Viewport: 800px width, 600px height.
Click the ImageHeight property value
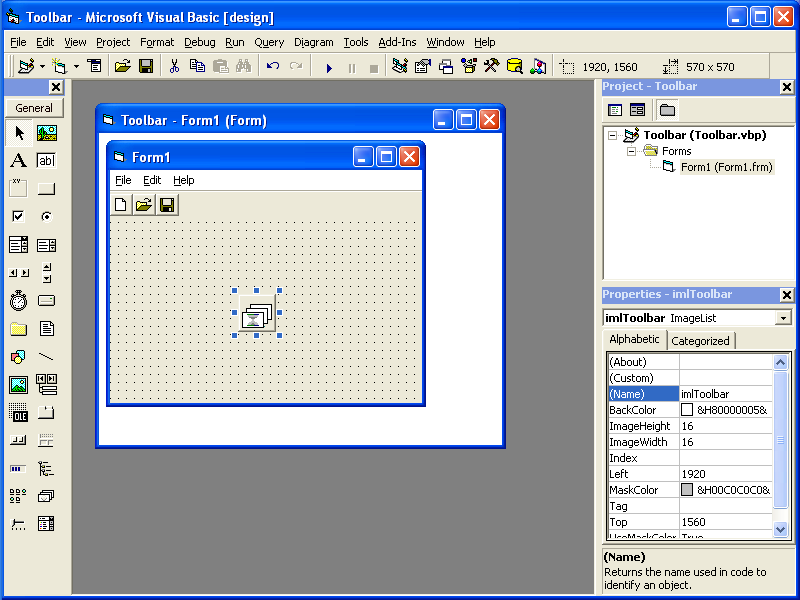(726, 426)
